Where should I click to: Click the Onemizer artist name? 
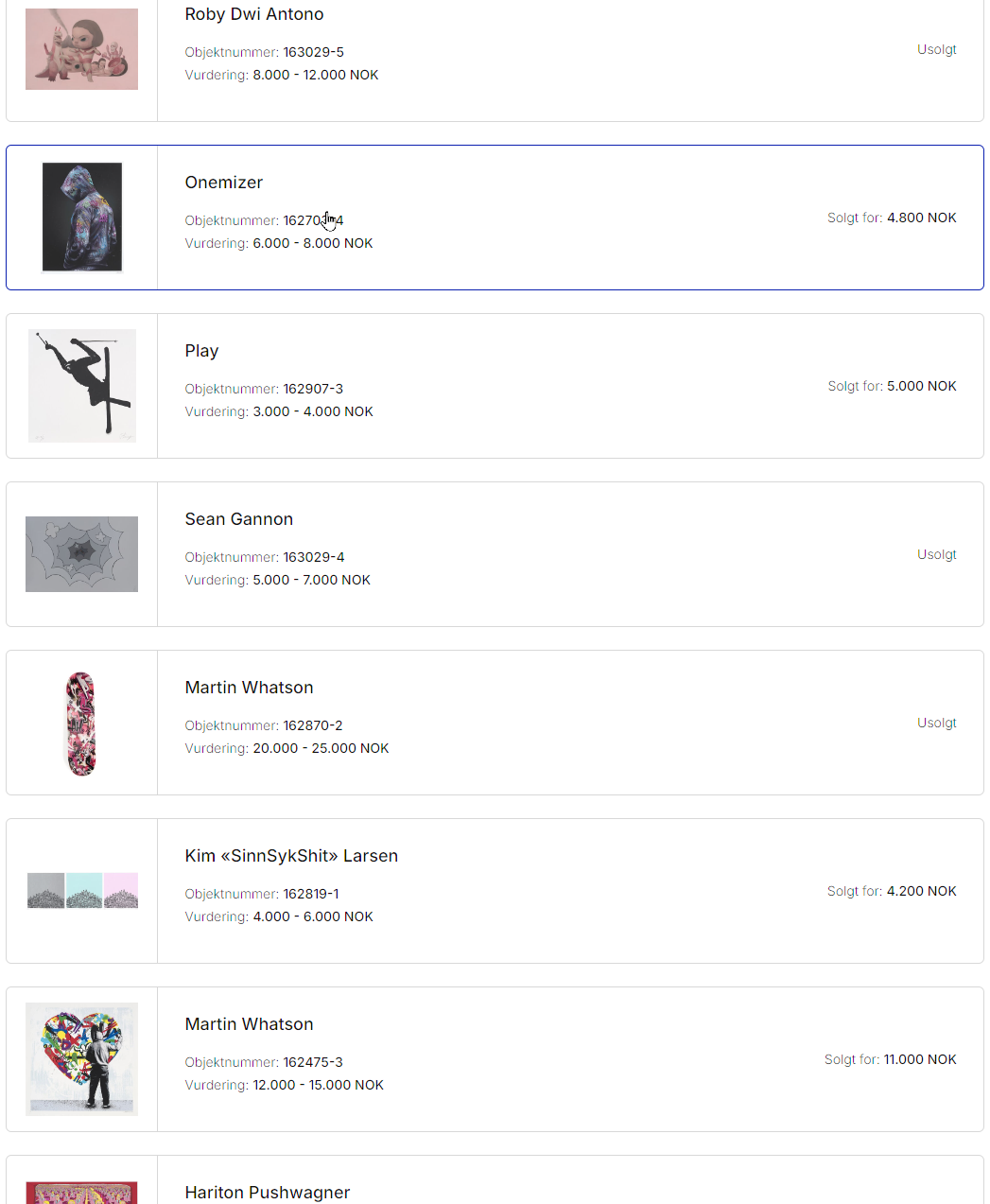pyautogui.click(x=224, y=183)
